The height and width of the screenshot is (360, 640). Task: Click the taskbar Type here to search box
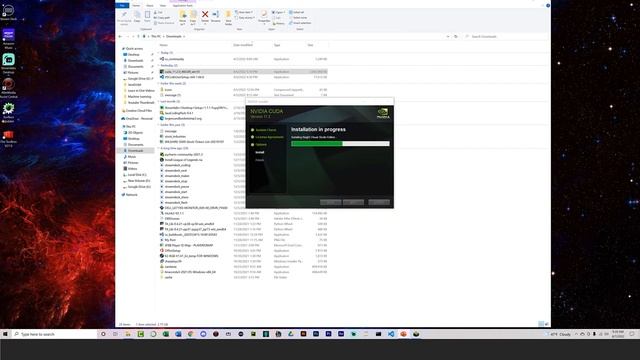point(54,334)
